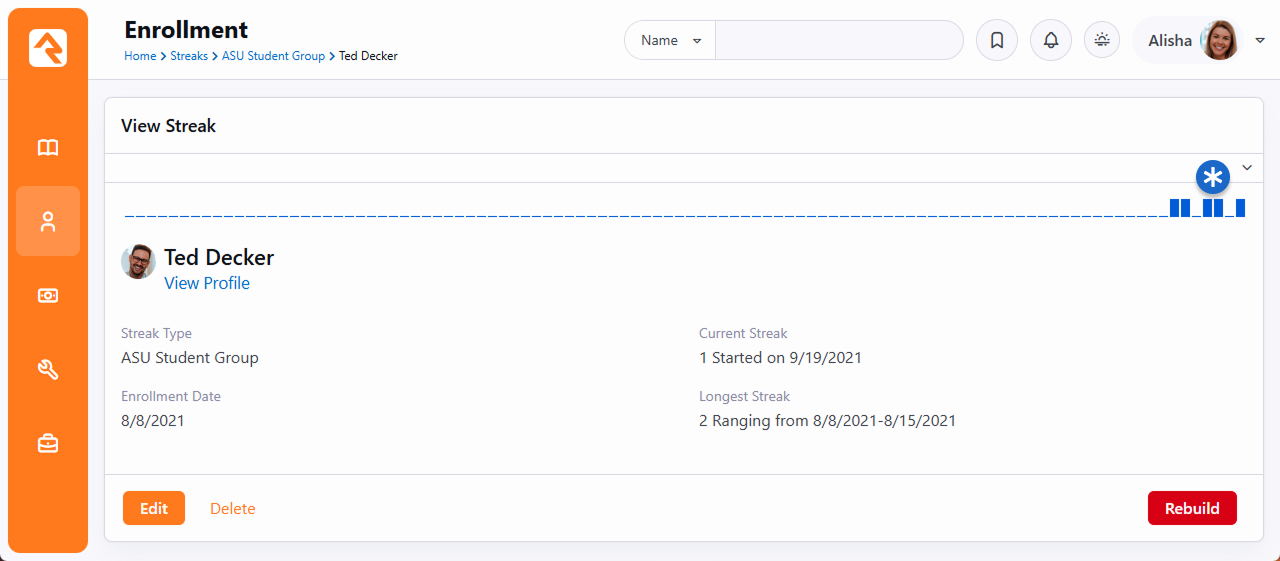Click the Rock RMS logo icon

point(48,48)
